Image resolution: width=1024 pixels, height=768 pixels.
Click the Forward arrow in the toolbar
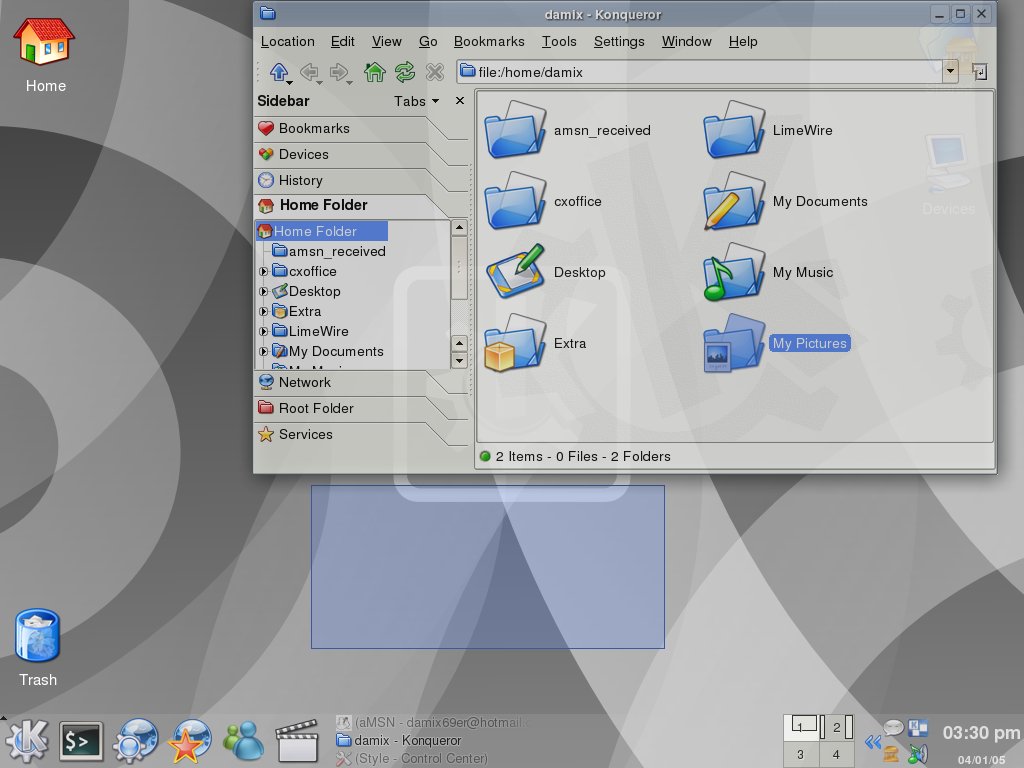pyautogui.click(x=338, y=71)
